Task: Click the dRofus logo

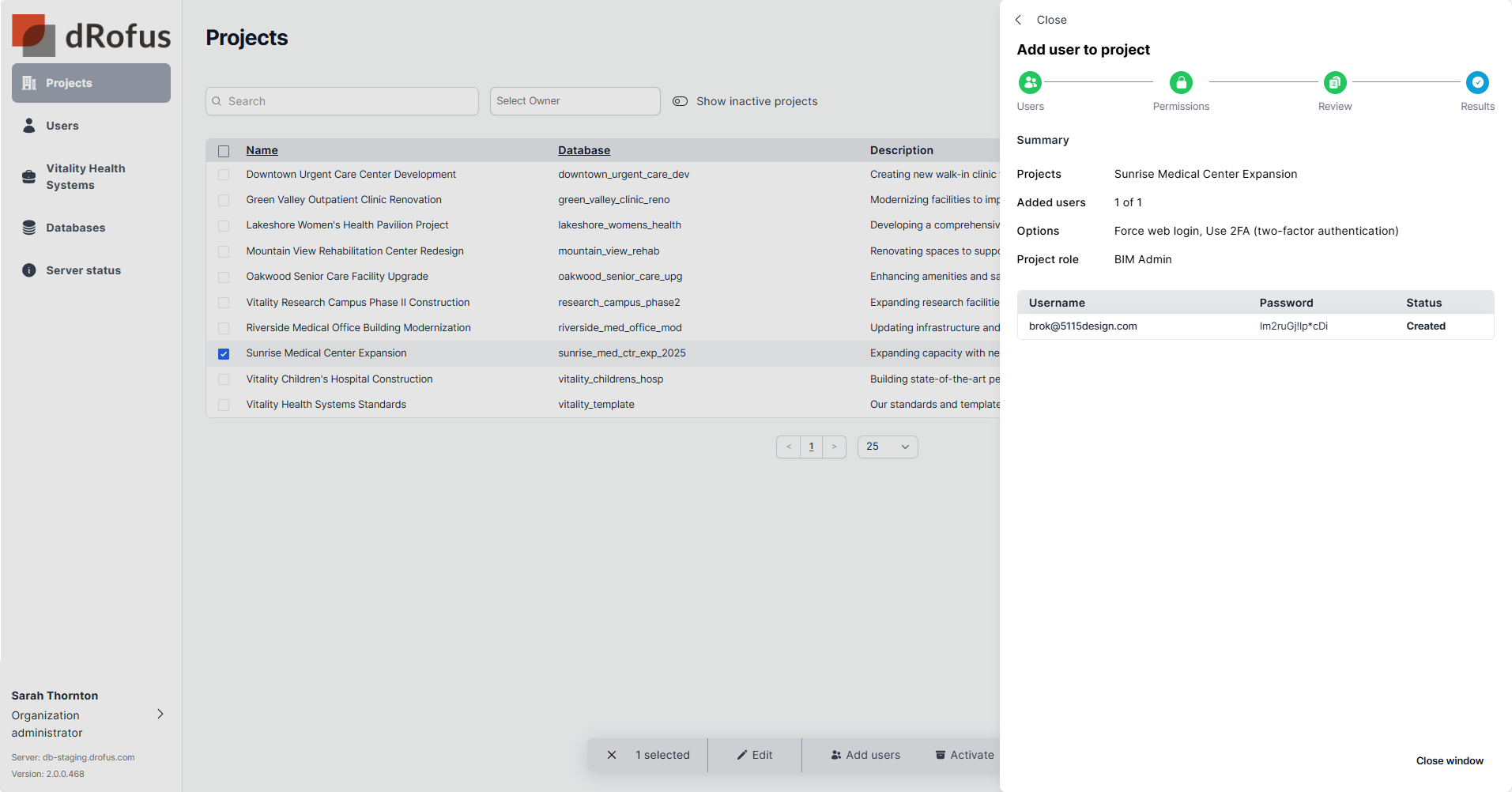Action: (92, 35)
